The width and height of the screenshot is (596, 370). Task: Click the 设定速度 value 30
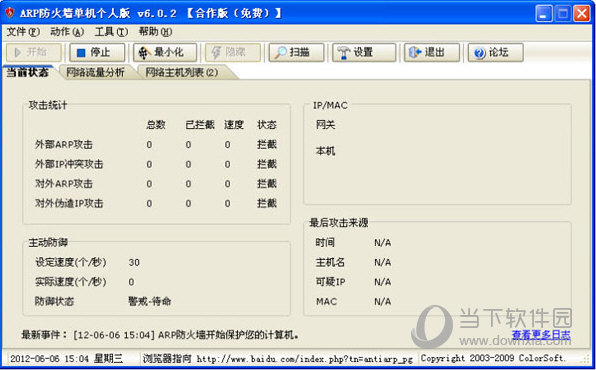134,262
